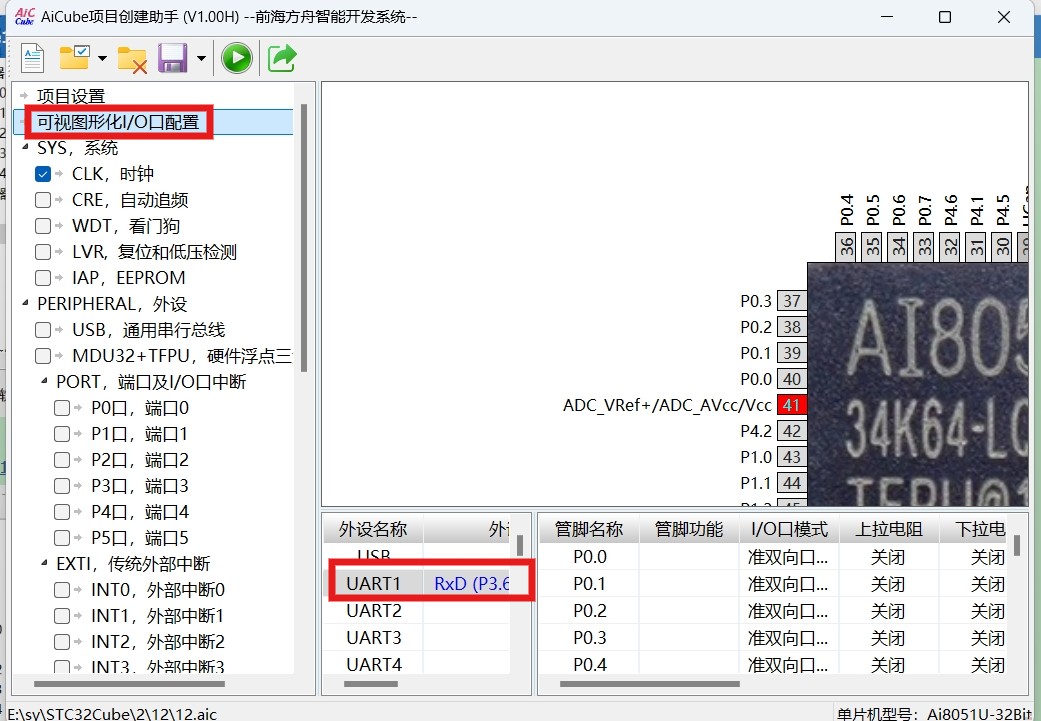Open project using the folder icon
The width and height of the screenshot is (1041, 721).
(74, 58)
